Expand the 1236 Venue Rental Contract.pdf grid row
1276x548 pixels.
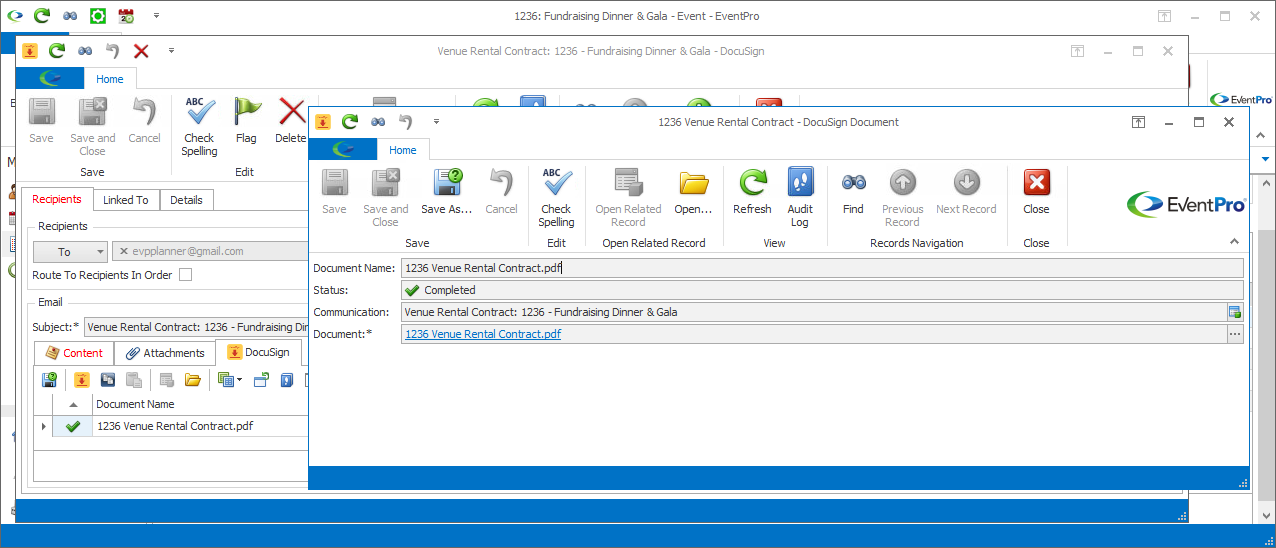[42, 426]
